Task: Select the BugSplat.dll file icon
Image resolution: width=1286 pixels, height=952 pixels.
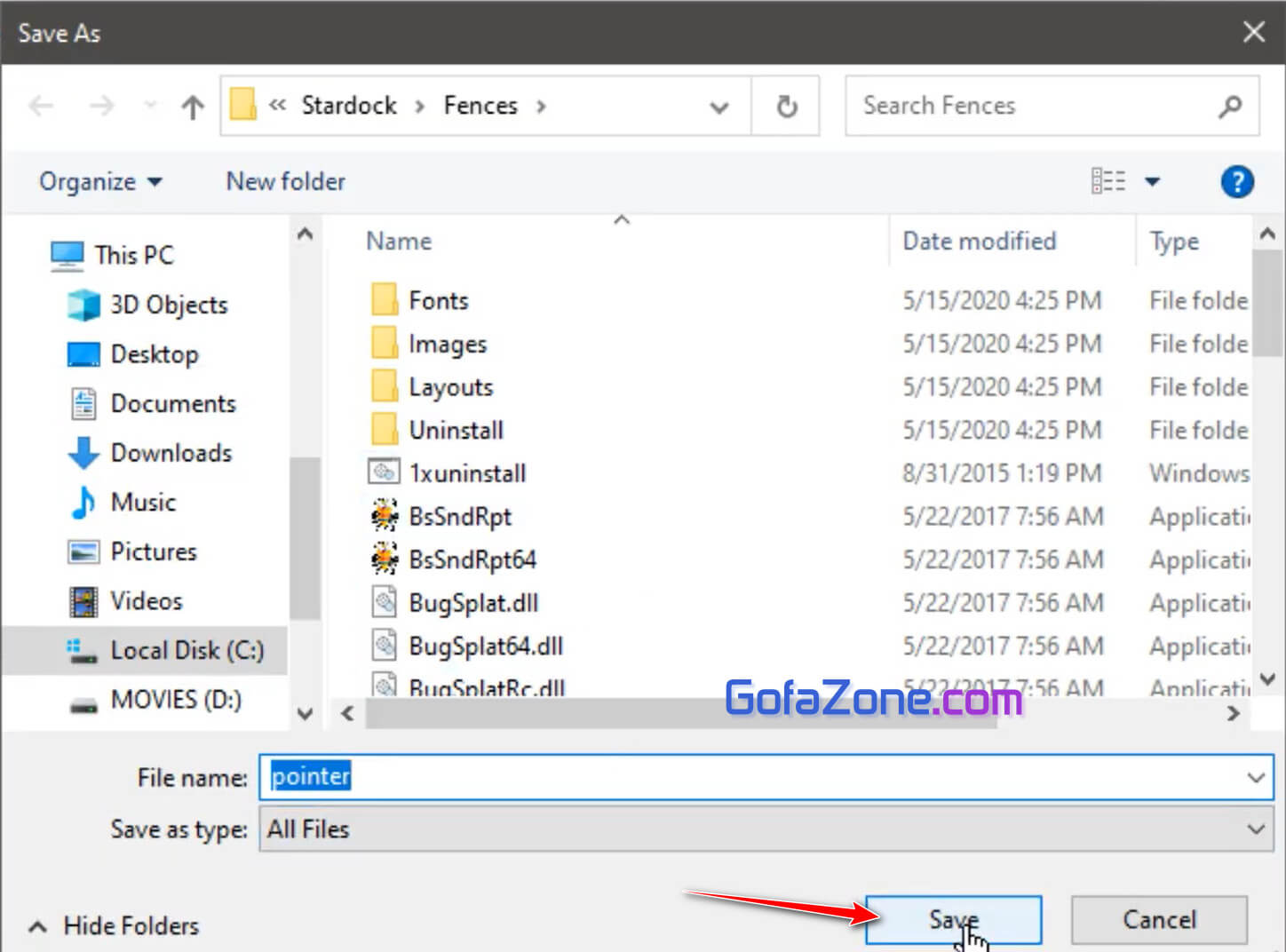Action: pos(385,603)
